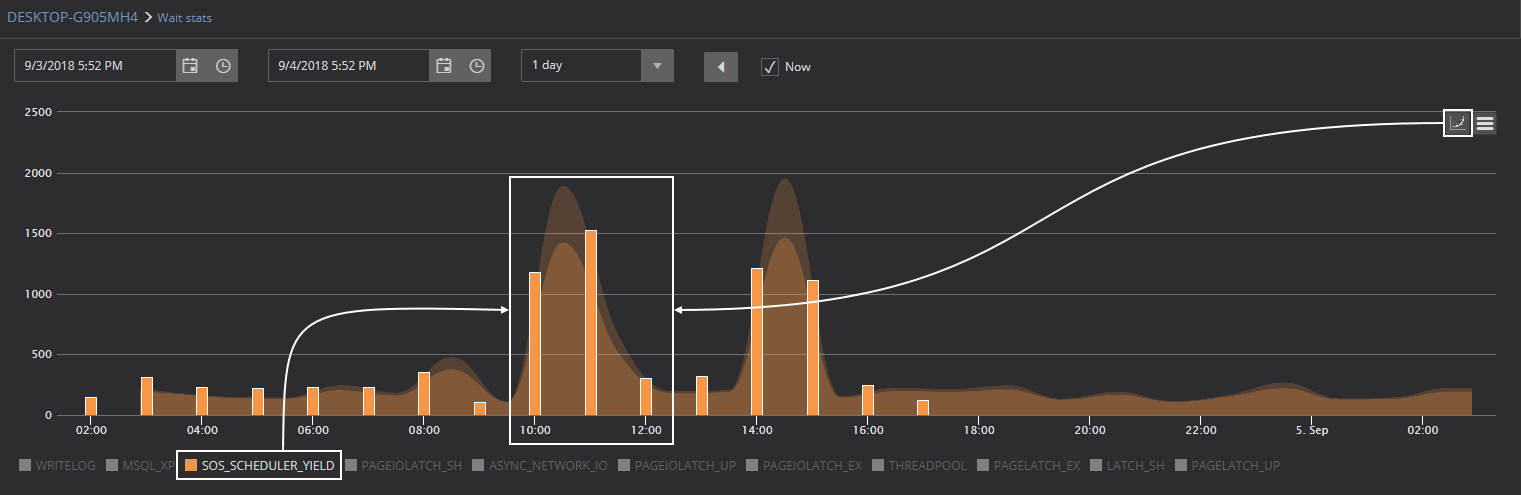Toggle the Now checkbox
Image resolution: width=1521 pixels, height=495 pixels.
769,67
